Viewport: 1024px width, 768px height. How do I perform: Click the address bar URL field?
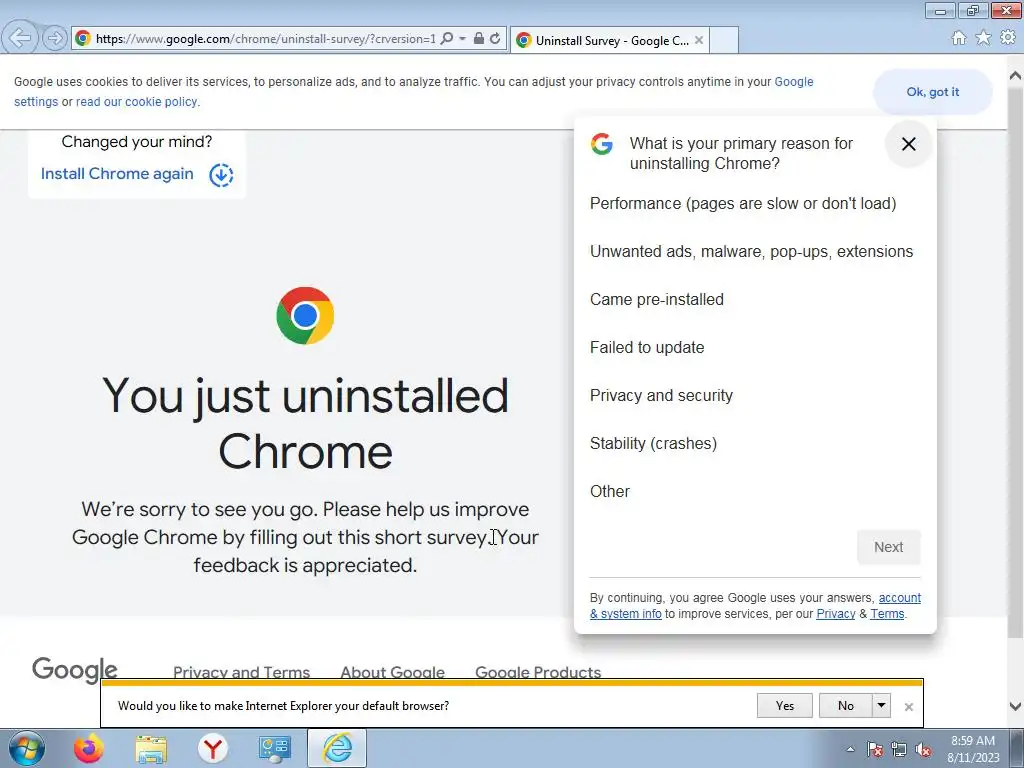coord(265,39)
